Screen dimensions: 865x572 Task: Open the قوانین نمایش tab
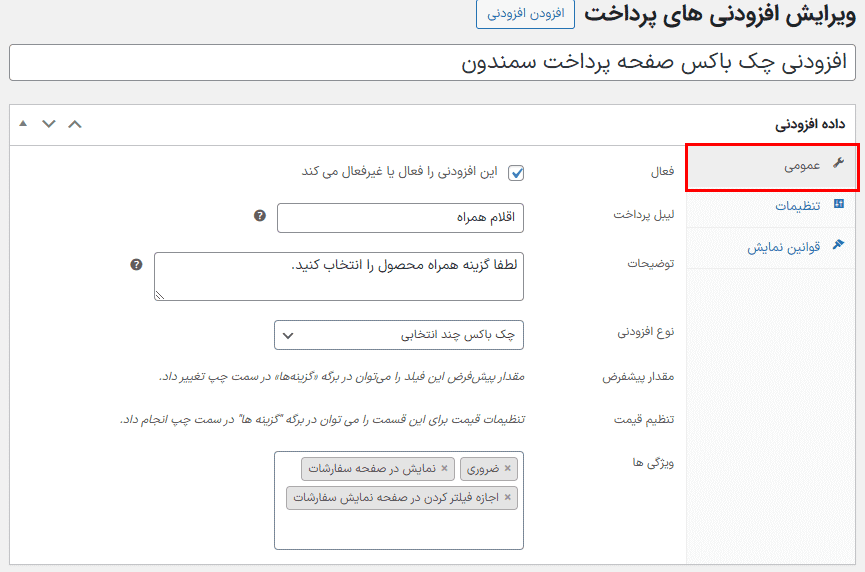[771, 247]
